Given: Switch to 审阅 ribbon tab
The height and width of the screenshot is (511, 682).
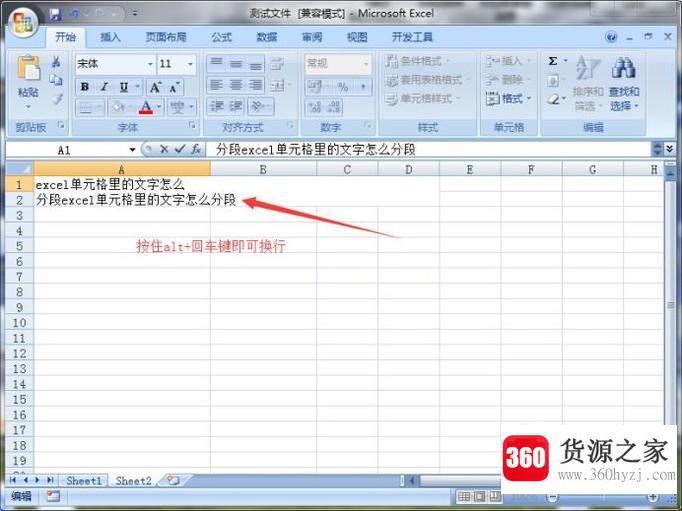Looking at the screenshot, I should [x=312, y=37].
